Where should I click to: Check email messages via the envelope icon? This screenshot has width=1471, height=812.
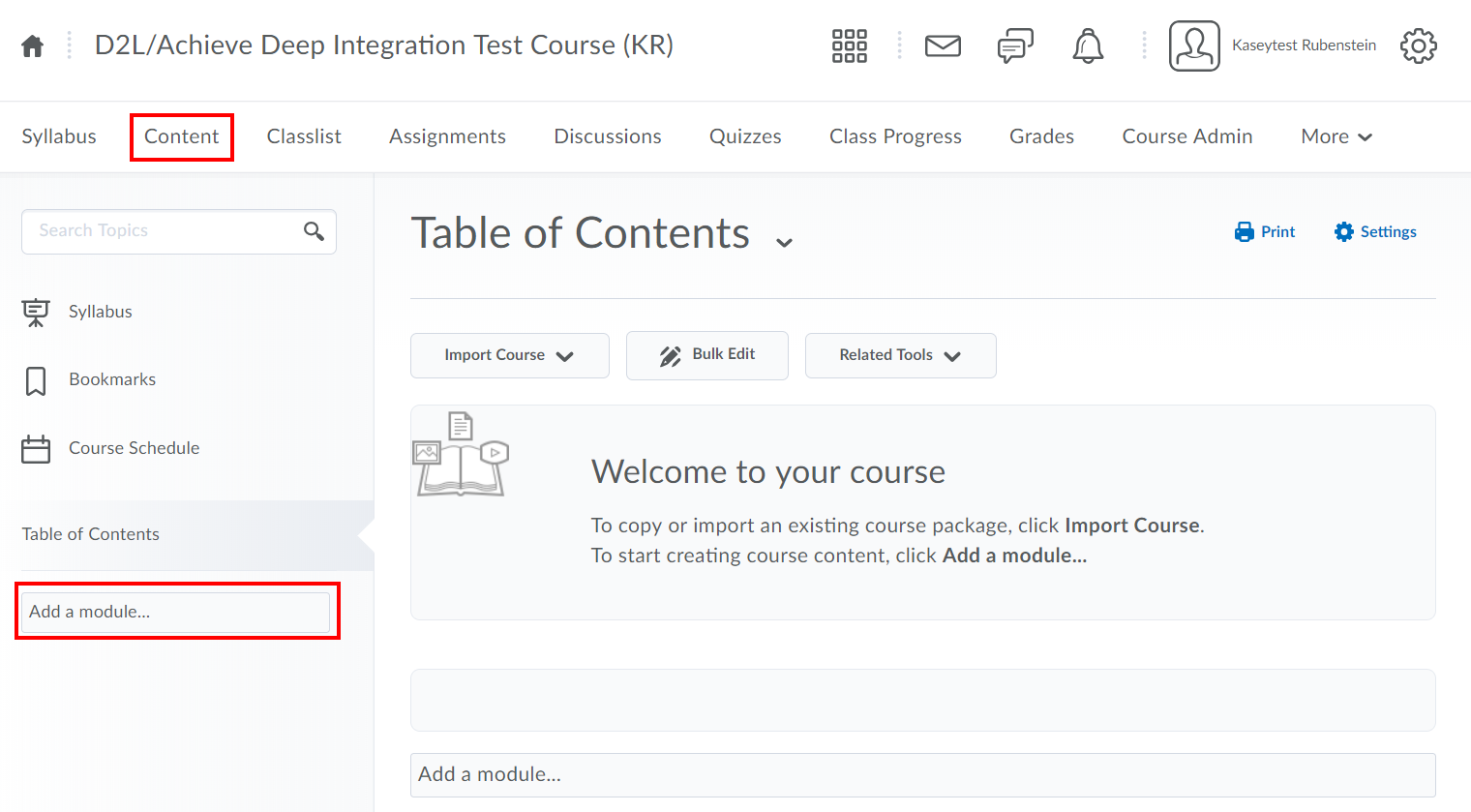click(943, 45)
